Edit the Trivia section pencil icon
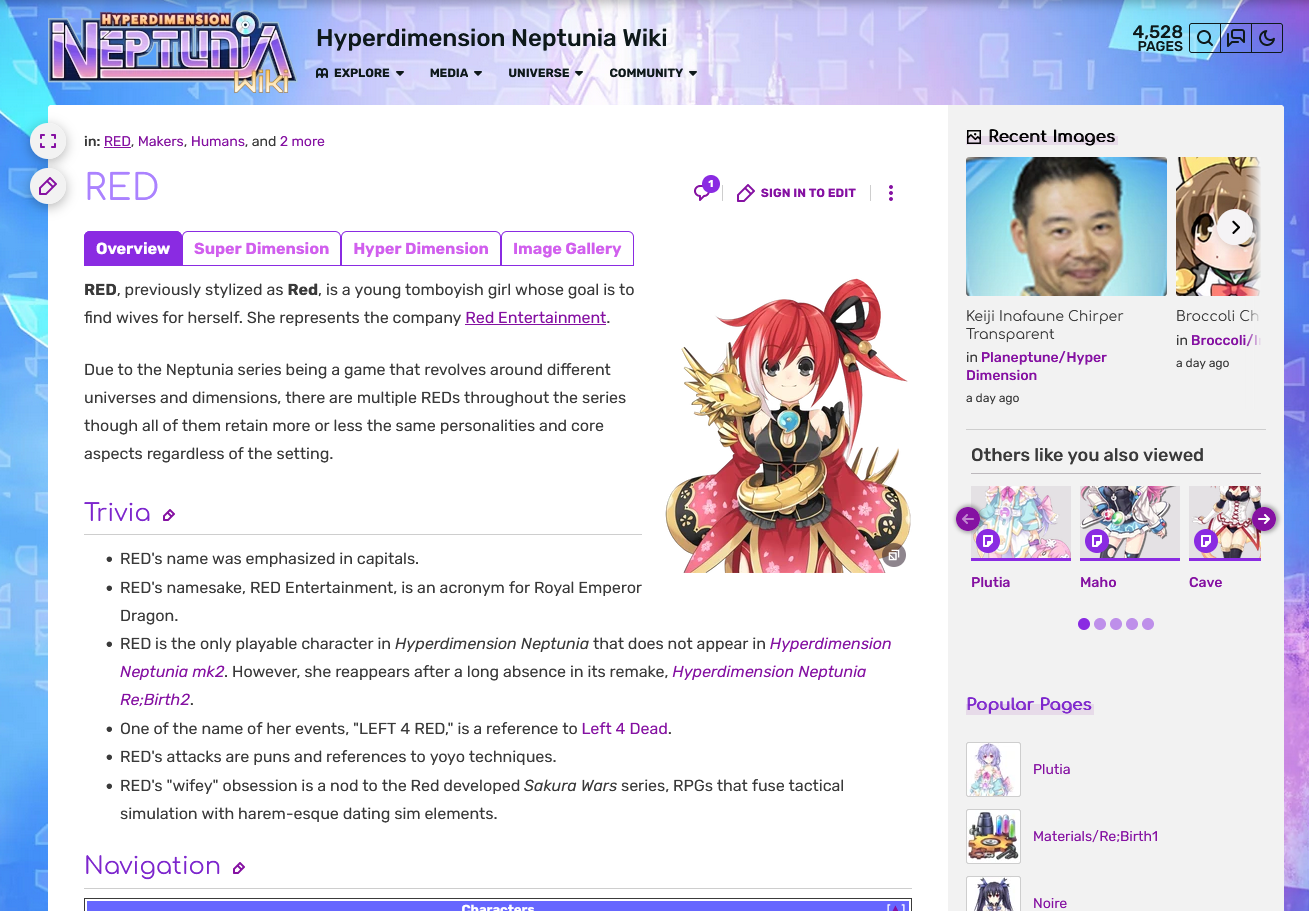 point(169,515)
